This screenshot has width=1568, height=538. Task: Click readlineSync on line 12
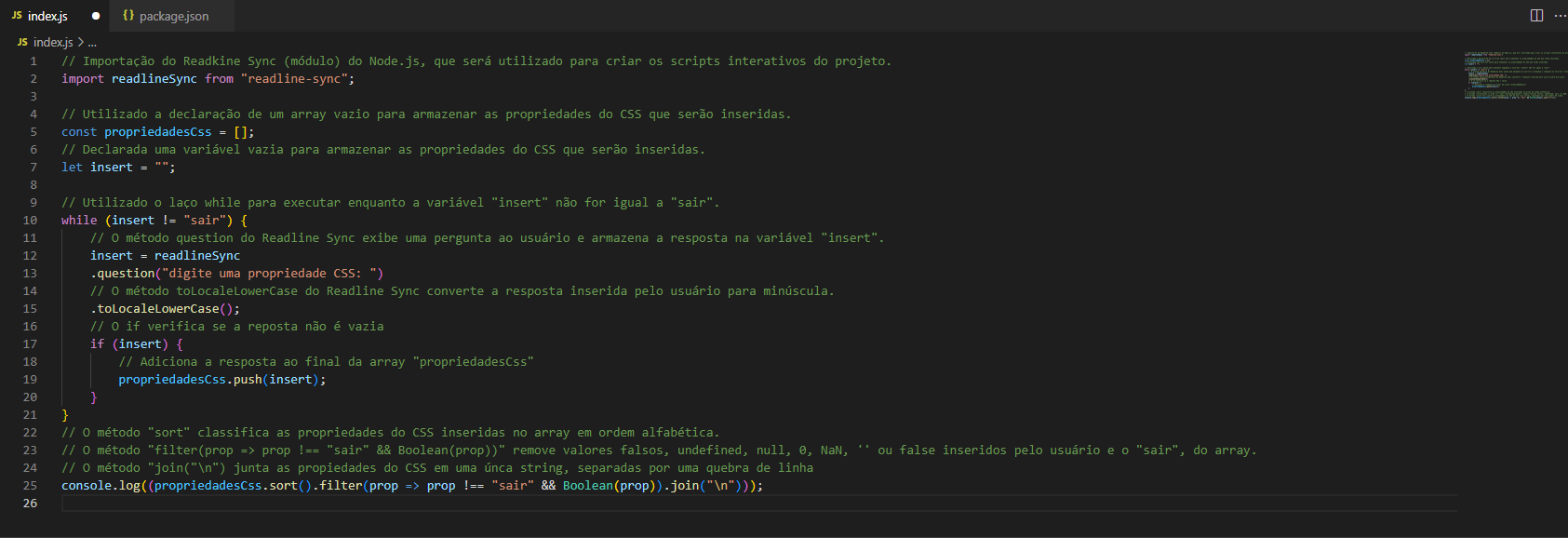(x=197, y=256)
